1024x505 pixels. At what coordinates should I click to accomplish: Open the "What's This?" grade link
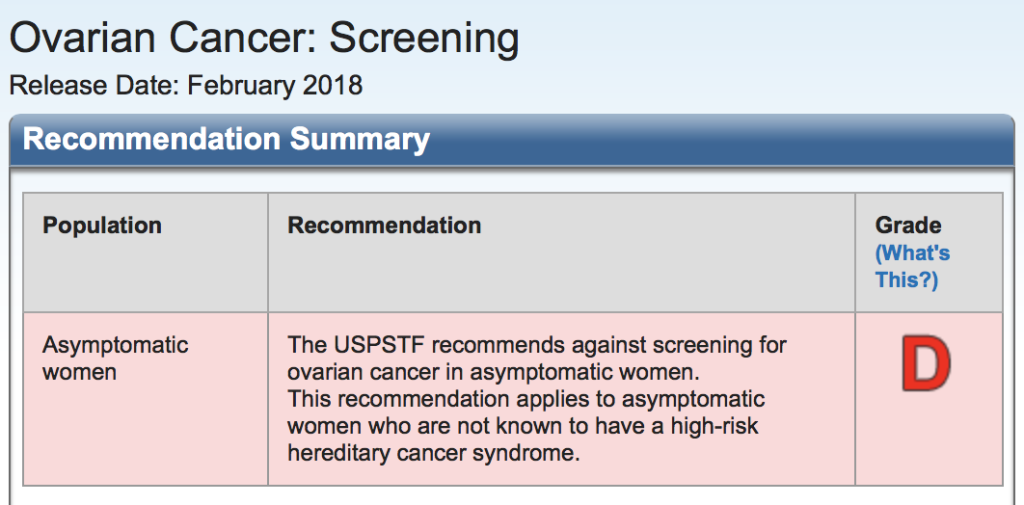click(x=912, y=266)
